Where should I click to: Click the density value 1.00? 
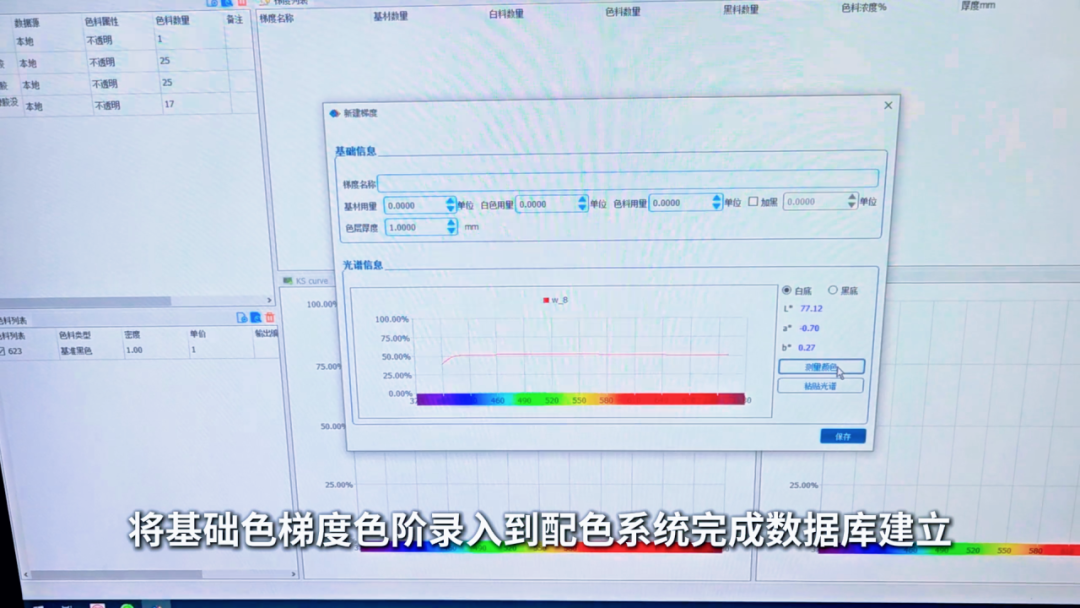134,350
